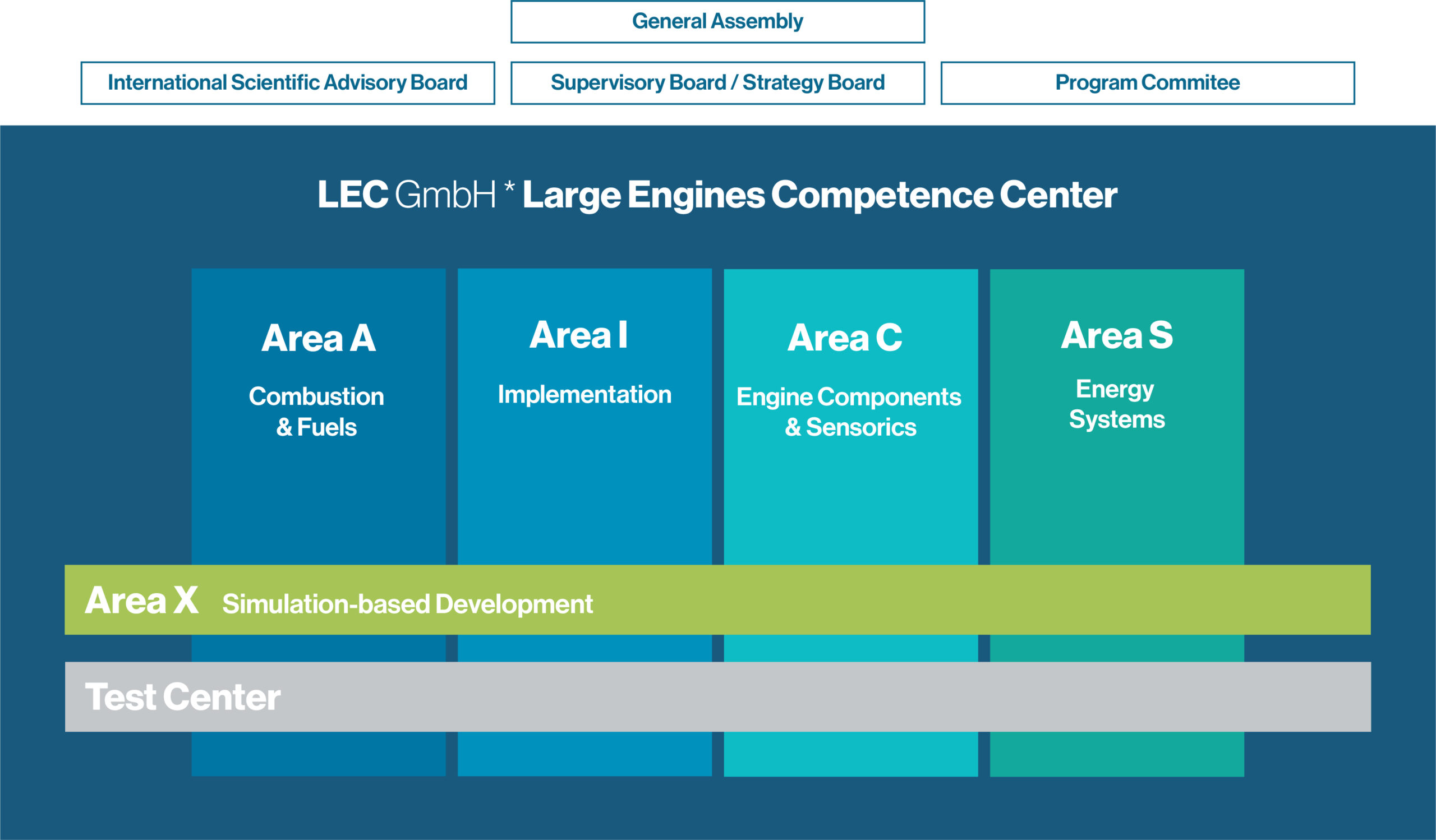This screenshot has width=1436, height=840.
Task: Open Supervisory Board / Strategy Board box
Action: coord(717,83)
